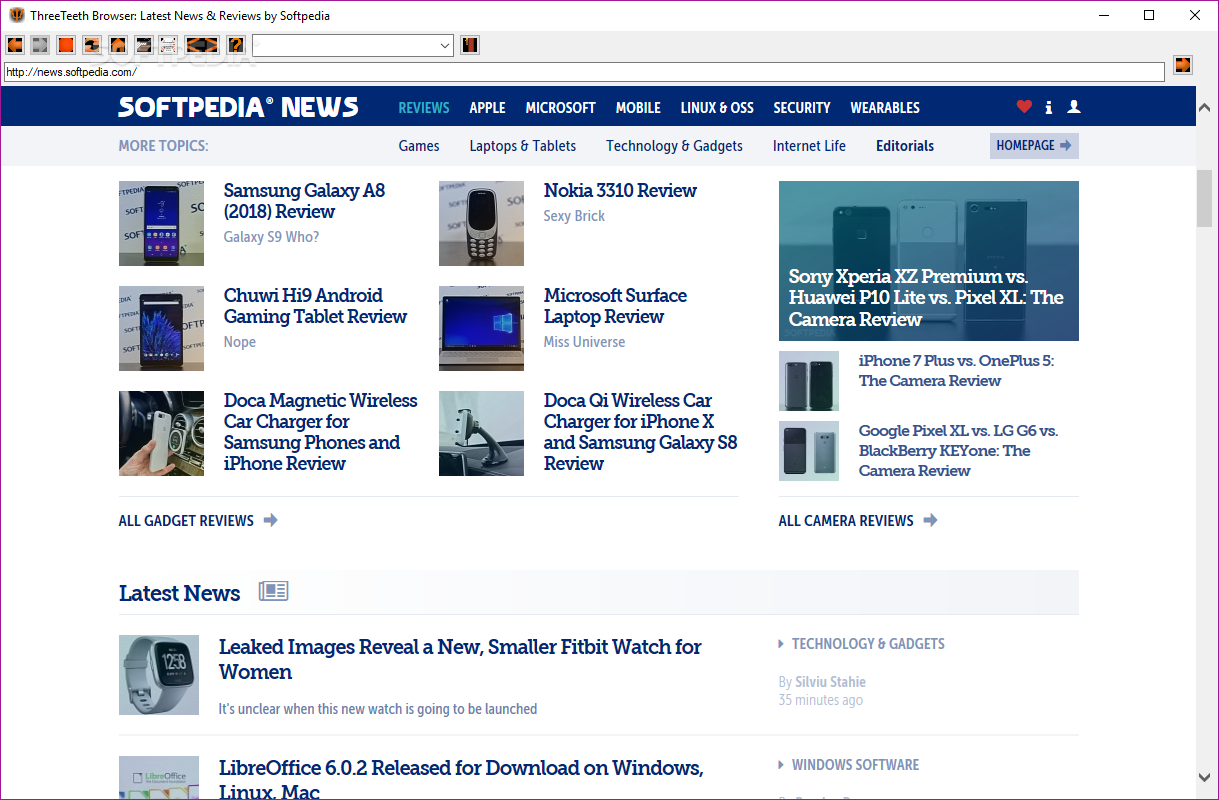1219x800 pixels.
Task: Go back with the left arrow toolbar icon
Action: [15, 45]
